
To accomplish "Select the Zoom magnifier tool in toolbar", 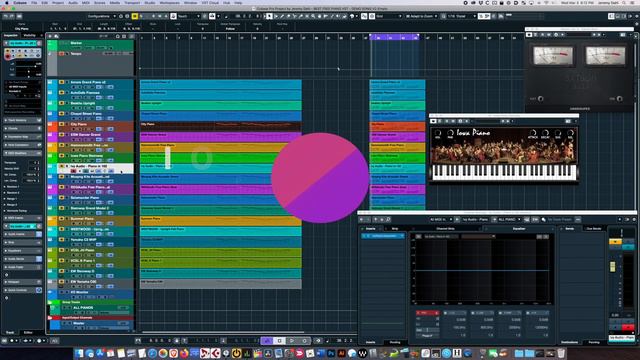I will 313,16.
